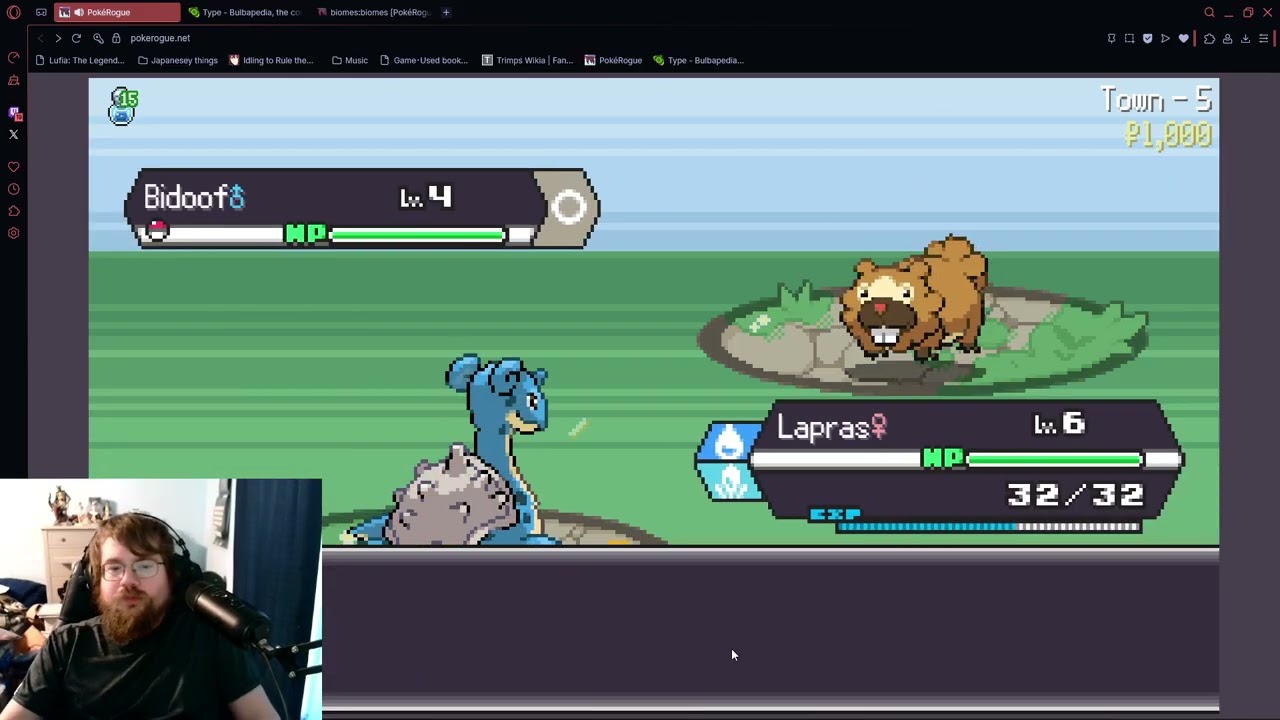1280x720 pixels.
Task: Reload the current page
Action: [76, 38]
